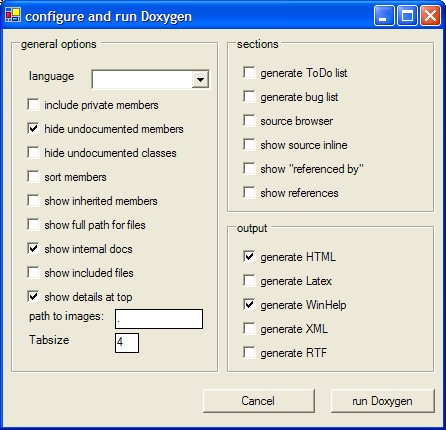The image size is (446, 430).
Task: Open the language dropdown
Action: pos(200,79)
